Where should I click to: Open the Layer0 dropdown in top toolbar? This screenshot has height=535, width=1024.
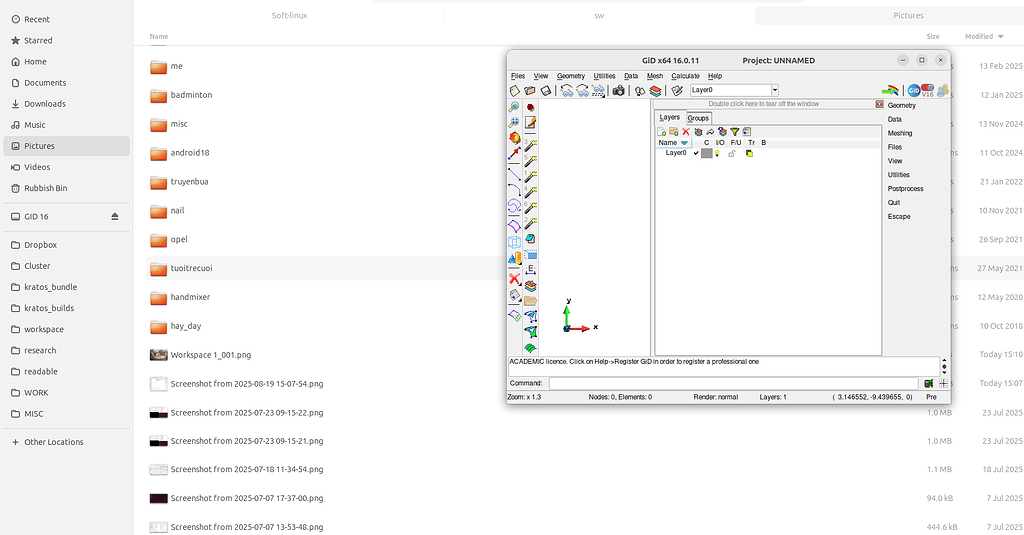click(775, 90)
